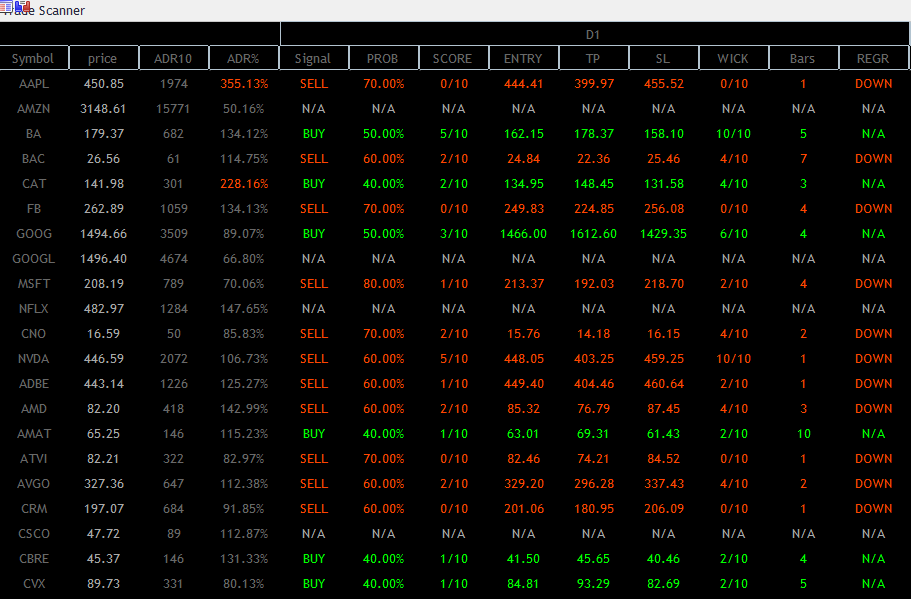The image size is (911, 599).
Task: Click the Bars column header
Action: (803, 59)
